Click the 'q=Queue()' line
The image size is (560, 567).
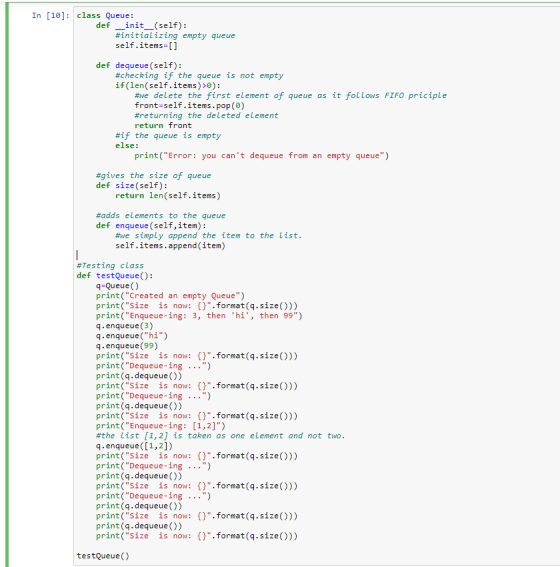tap(117, 286)
